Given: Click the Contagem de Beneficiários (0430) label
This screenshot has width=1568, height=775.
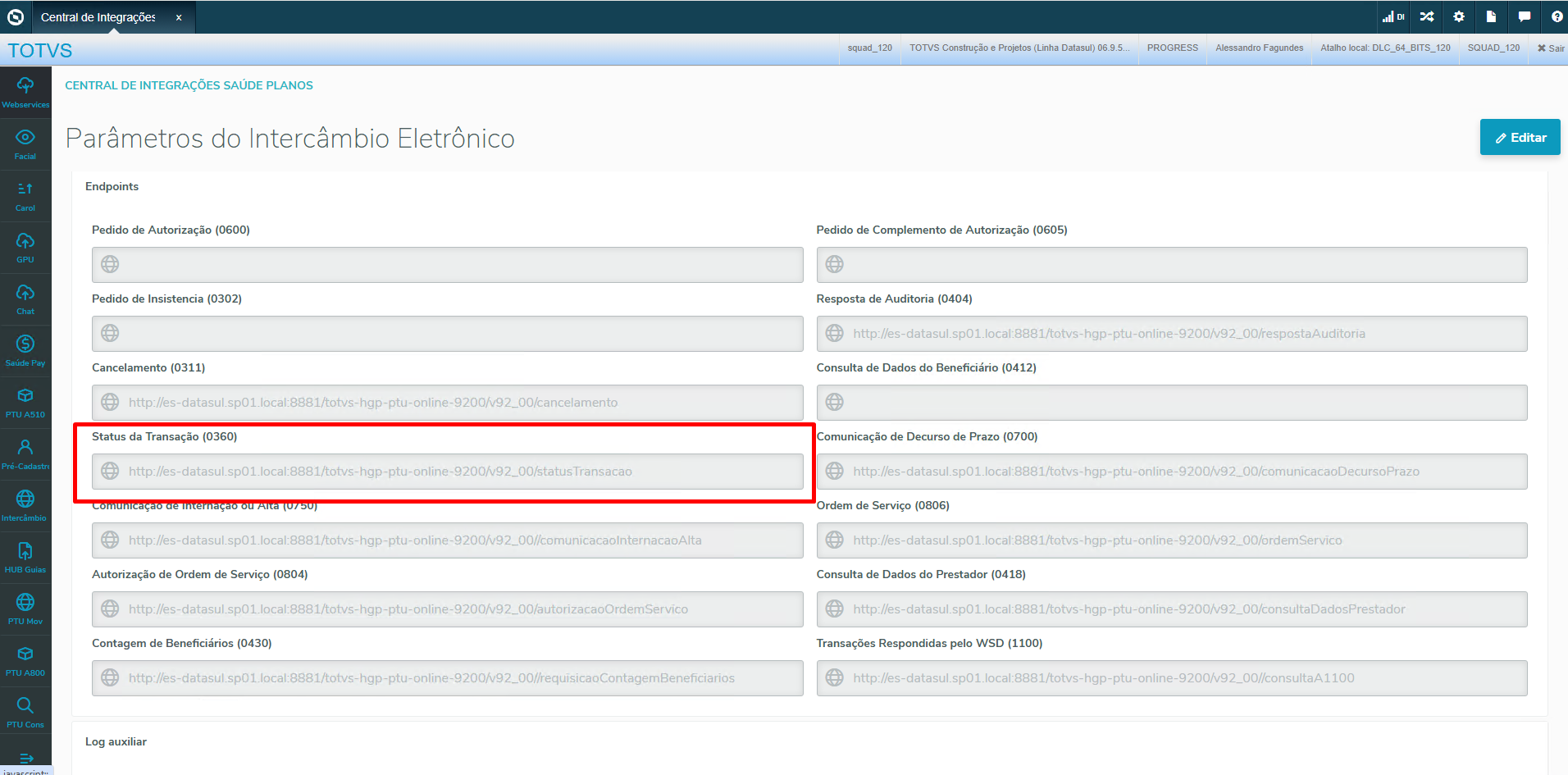Looking at the screenshot, I should click(x=181, y=643).
